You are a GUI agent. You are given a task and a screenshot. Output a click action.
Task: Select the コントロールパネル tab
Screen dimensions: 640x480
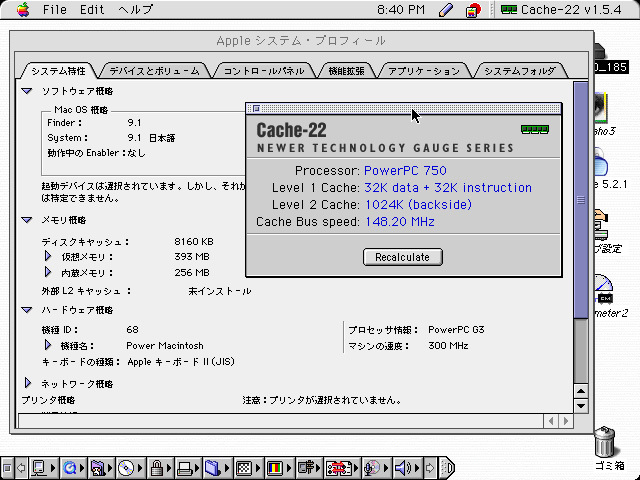264,71
